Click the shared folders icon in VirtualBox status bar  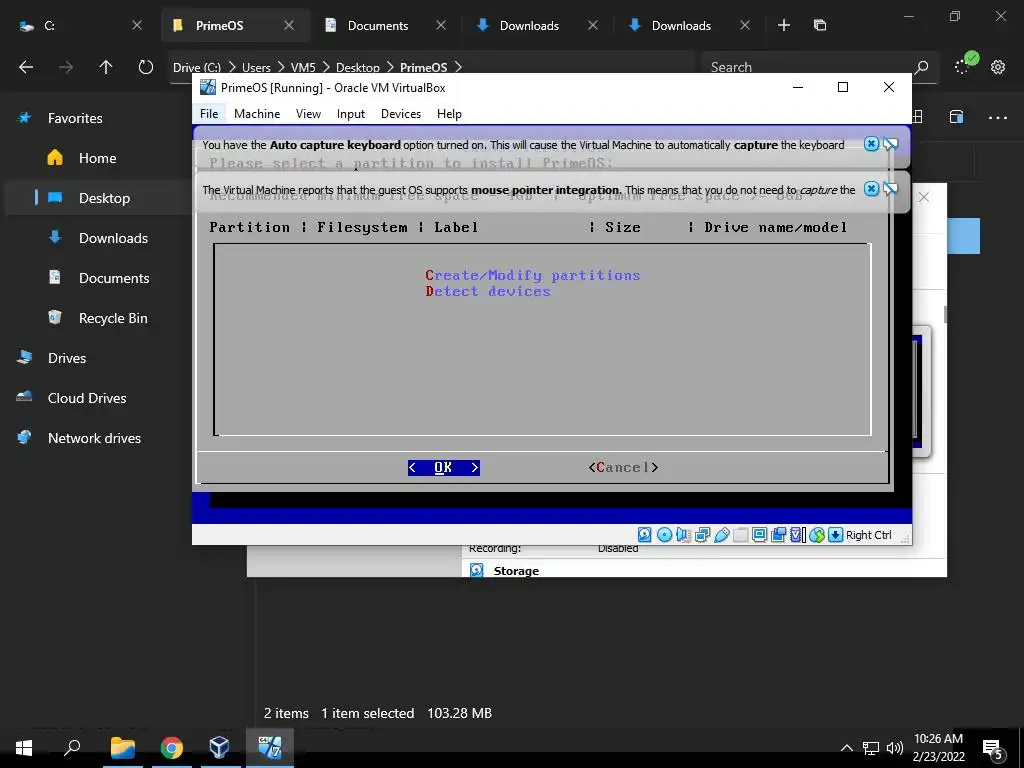click(x=741, y=535)
